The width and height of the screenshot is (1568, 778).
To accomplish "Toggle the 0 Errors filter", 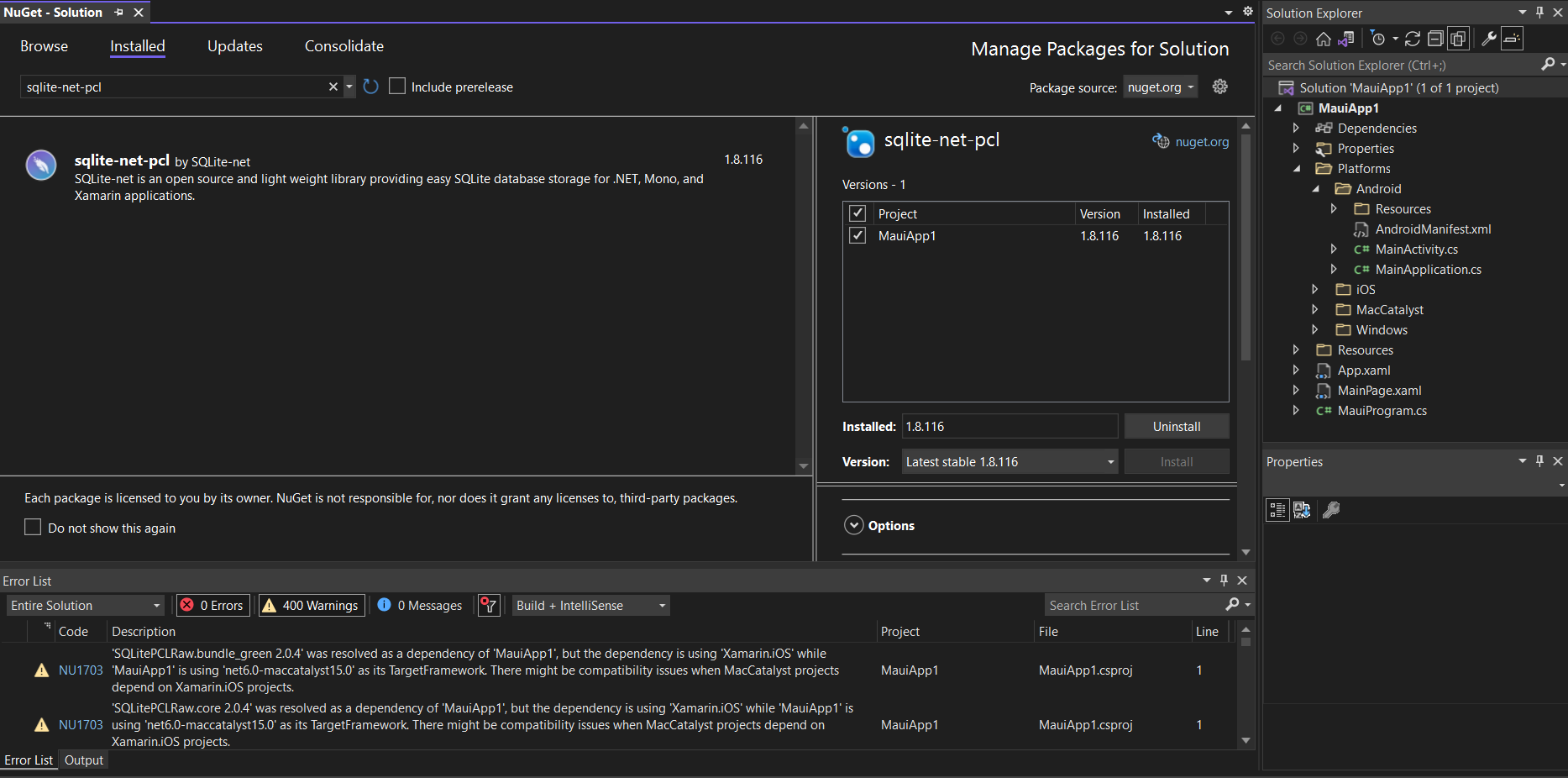I will click(x=212, y=605).
